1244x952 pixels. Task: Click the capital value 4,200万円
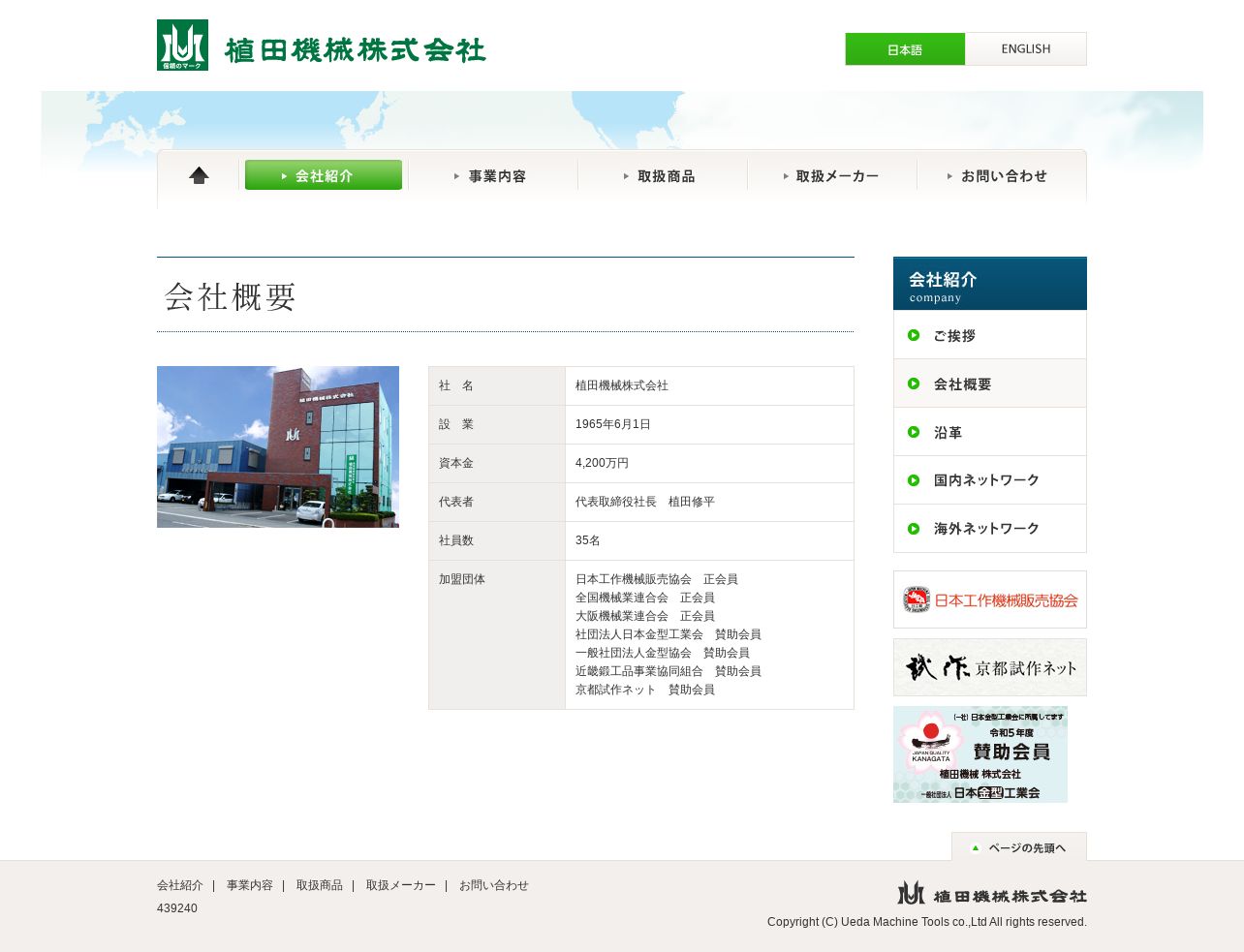click(x=602, y=463)
